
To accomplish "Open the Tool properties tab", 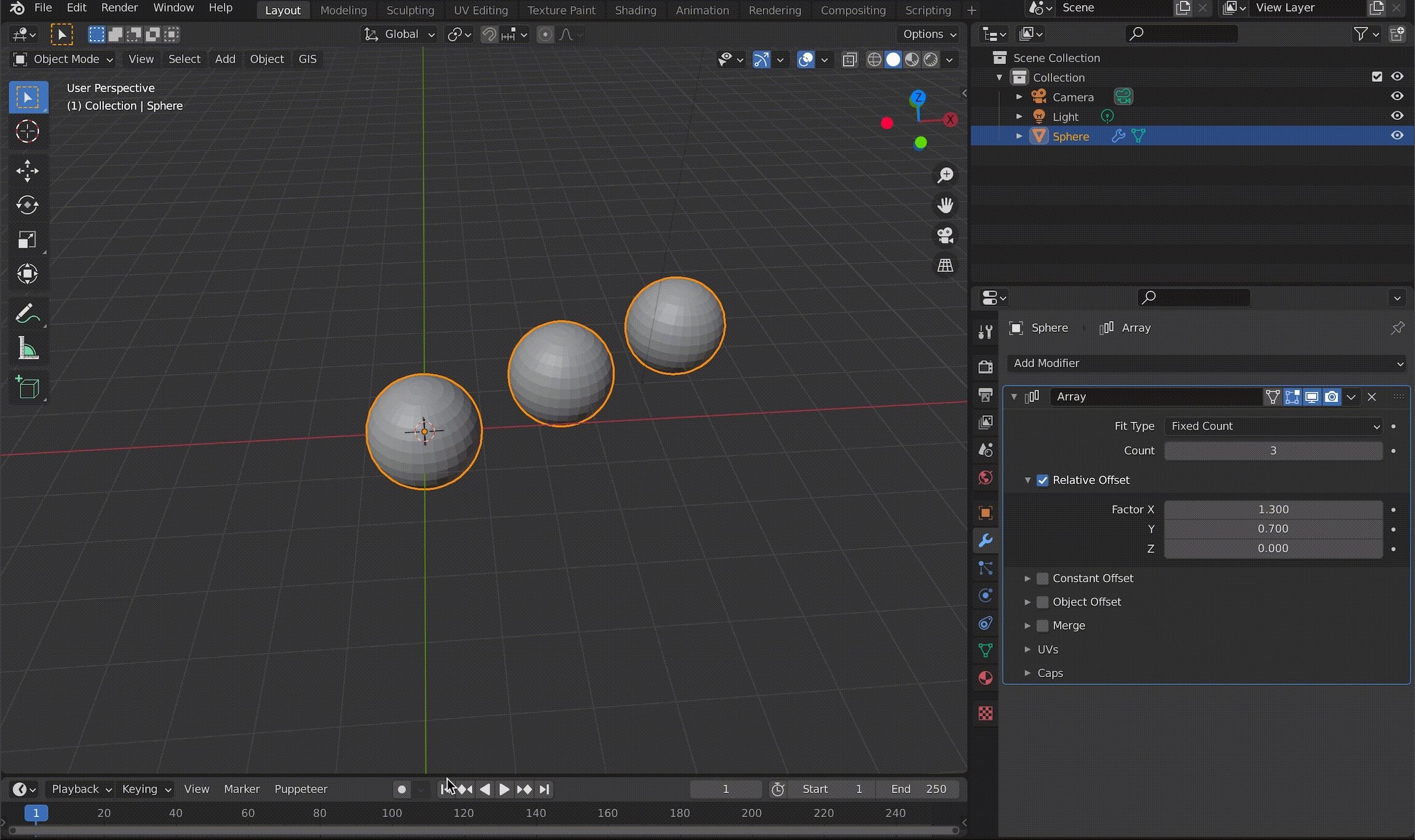I will (986, 332).
